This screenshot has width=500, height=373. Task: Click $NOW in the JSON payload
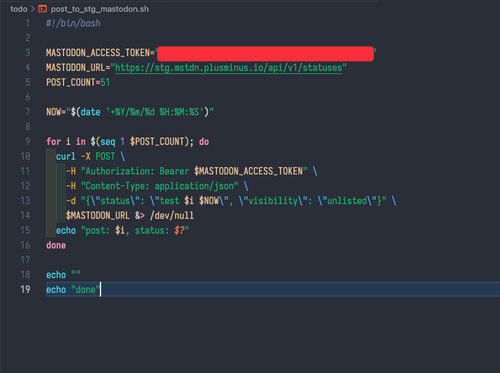pyautogui.click(x=209, y=200)
